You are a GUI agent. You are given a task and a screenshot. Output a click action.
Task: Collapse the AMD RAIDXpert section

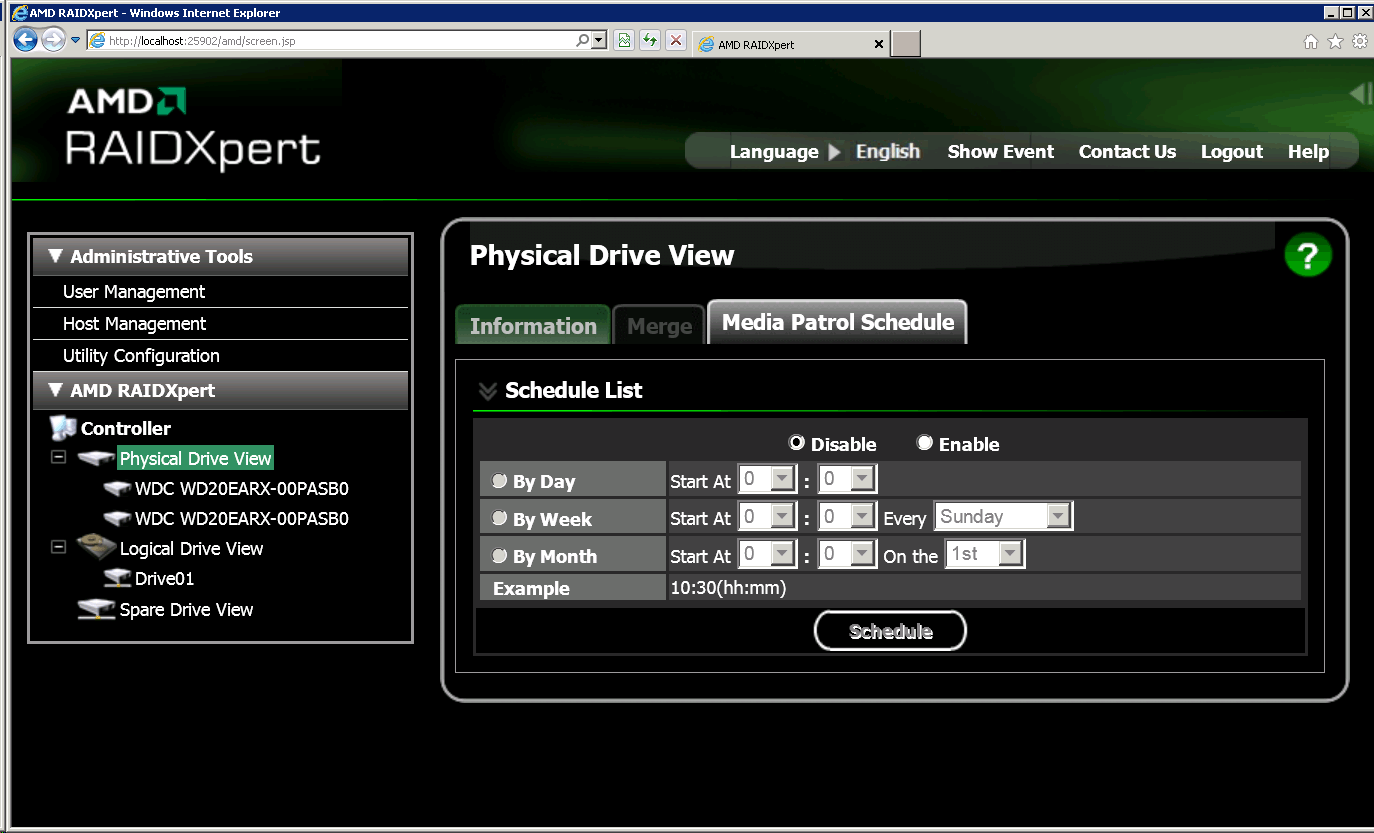coord(56,390)
